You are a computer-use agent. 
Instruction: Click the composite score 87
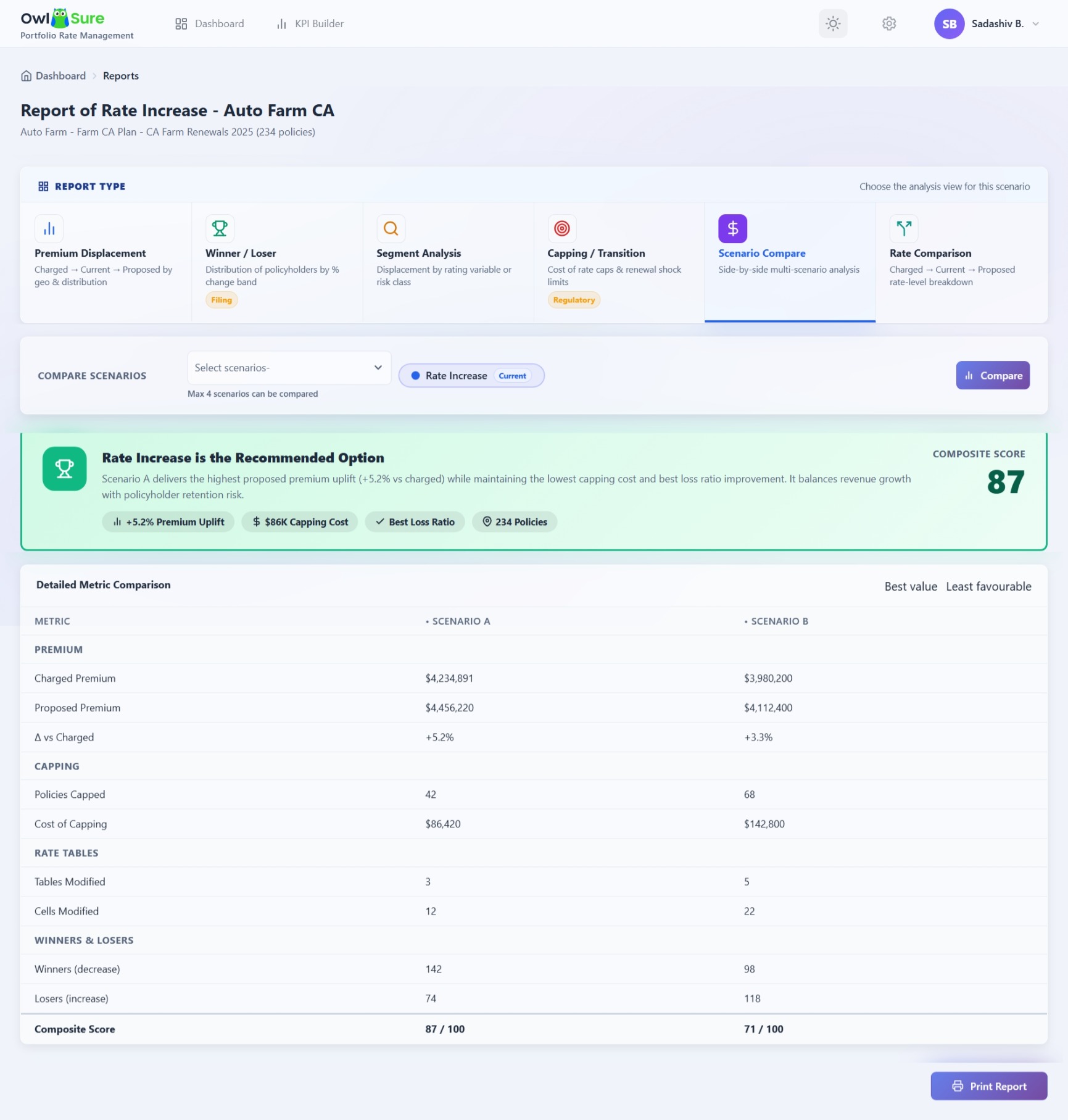coord(1005,482)
